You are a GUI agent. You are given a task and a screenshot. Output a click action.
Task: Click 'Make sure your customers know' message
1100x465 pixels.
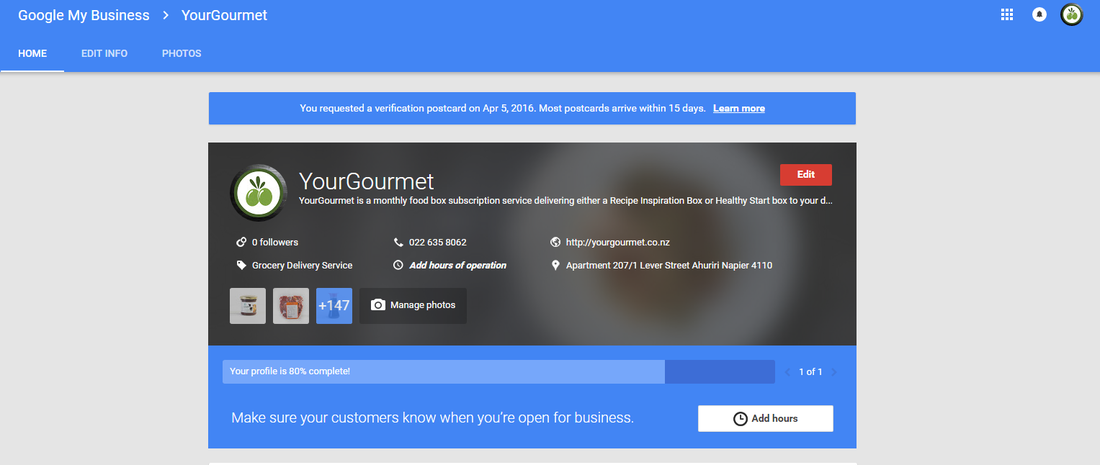pos(432,419)
